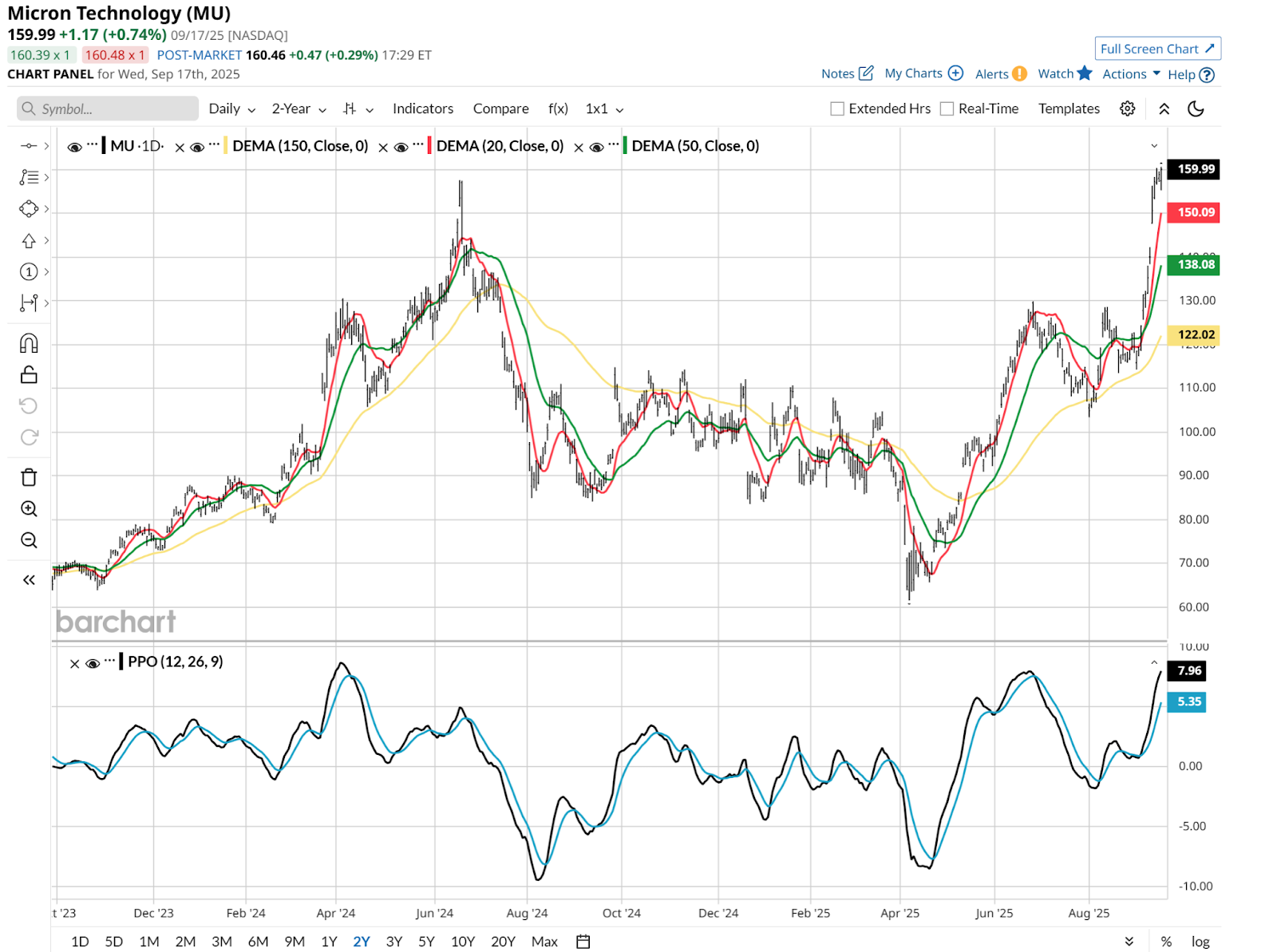Open the bar type dropdown
Viewport: 1277px width, 952px height.
point(358,109)
